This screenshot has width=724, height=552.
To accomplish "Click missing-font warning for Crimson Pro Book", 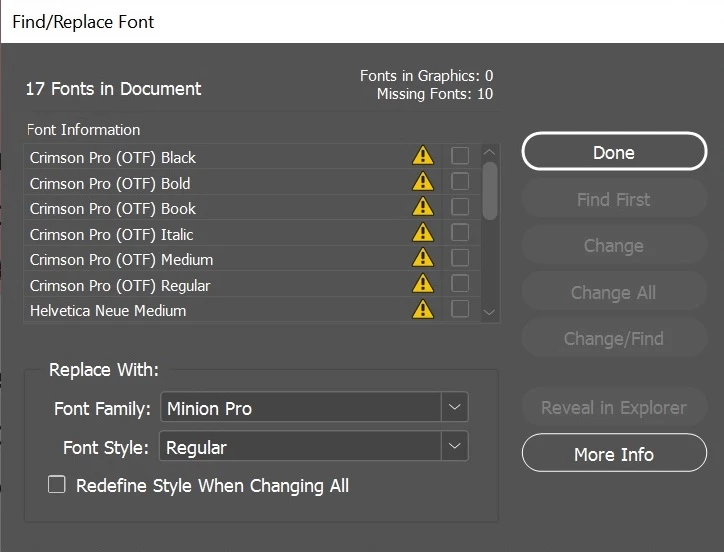I will (x=423, y=207).
